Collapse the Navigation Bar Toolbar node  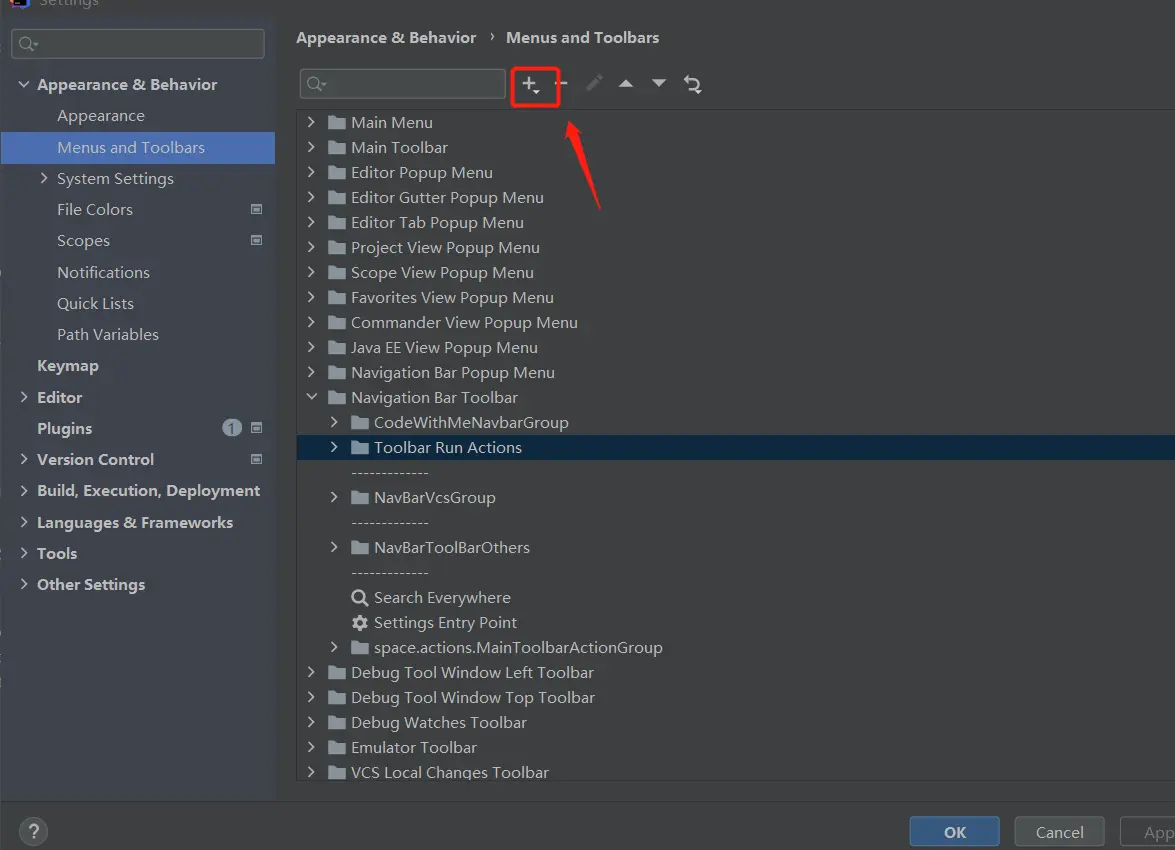tap(311, 397)
